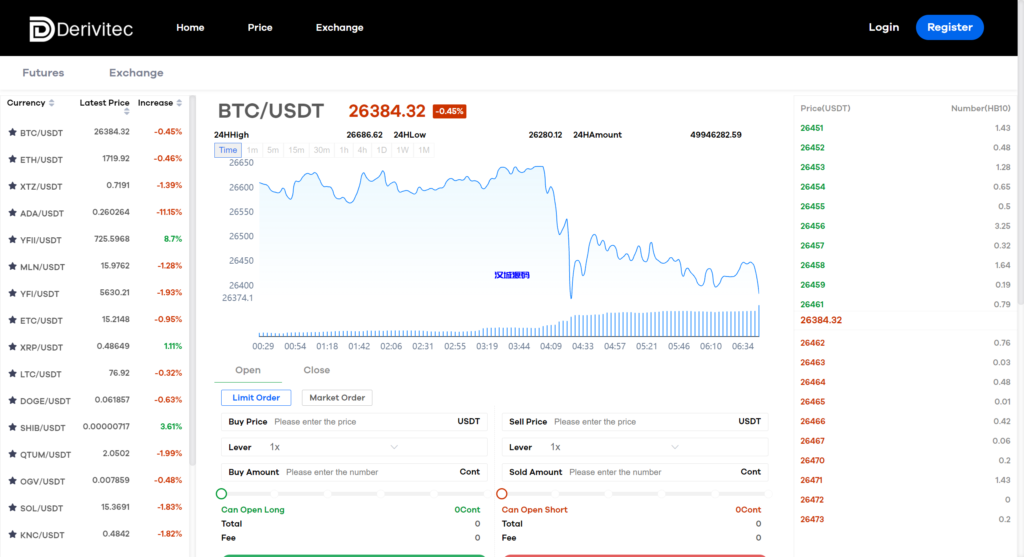Image resolution: width=1024 pixels, height=557 pixels.
Task: Select the Time chart interval
Action: [x=228, y=150]
